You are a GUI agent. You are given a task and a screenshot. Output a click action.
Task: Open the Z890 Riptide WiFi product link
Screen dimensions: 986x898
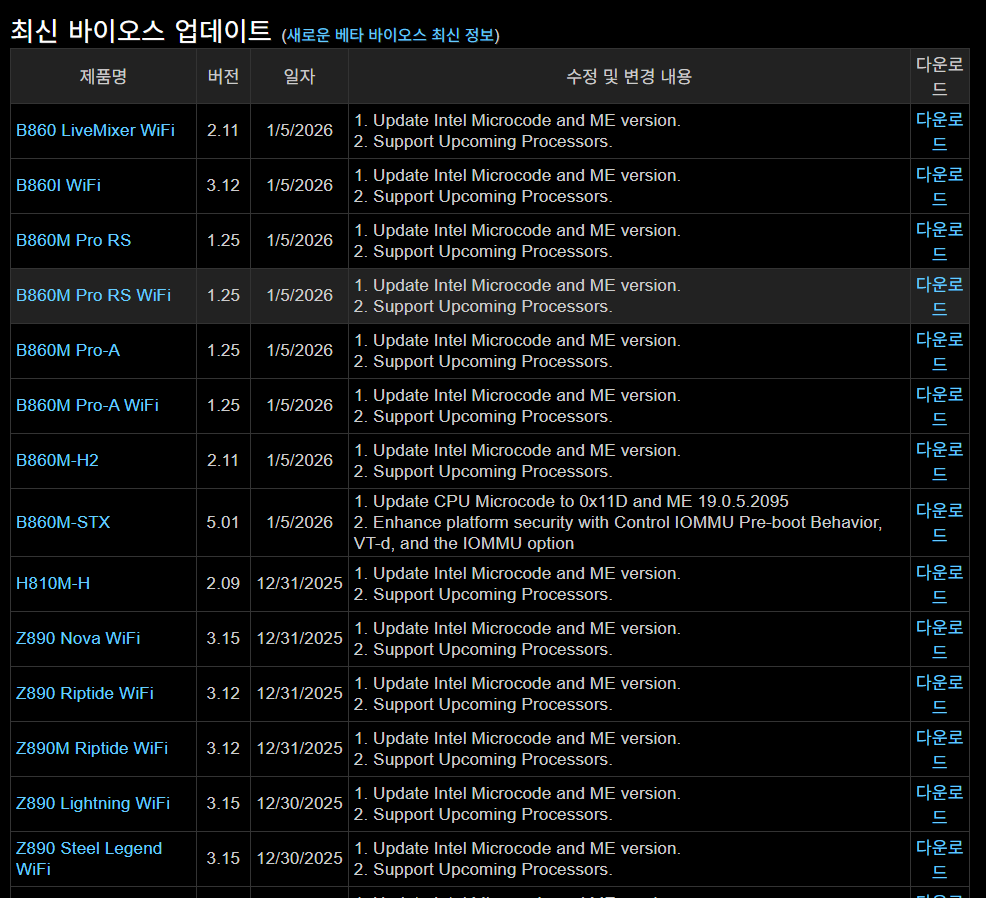tap(84, 694)
